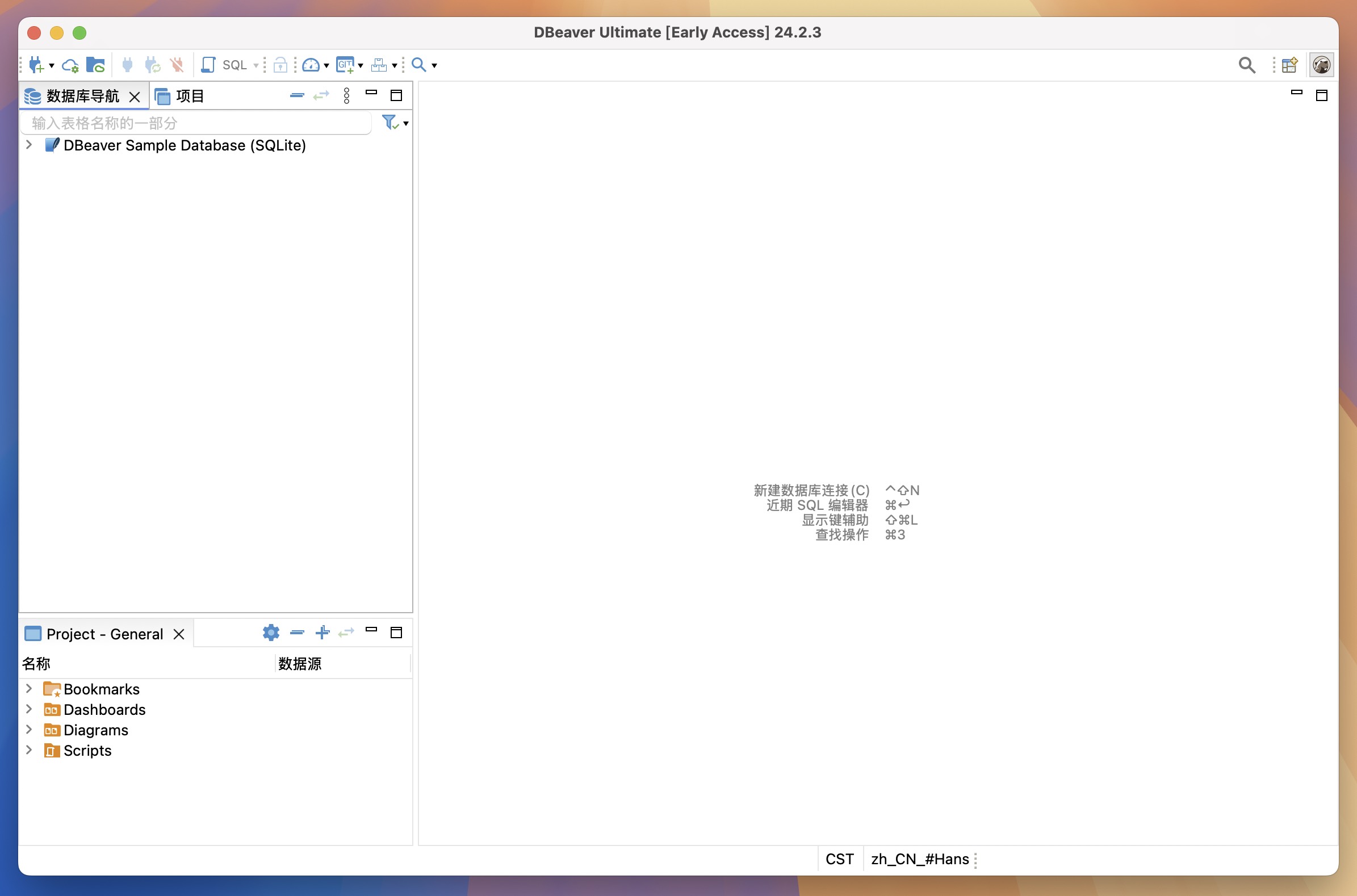Click the Git add icon in toolbar
This screenshot has height=896, width=1357.
[345, 65]
